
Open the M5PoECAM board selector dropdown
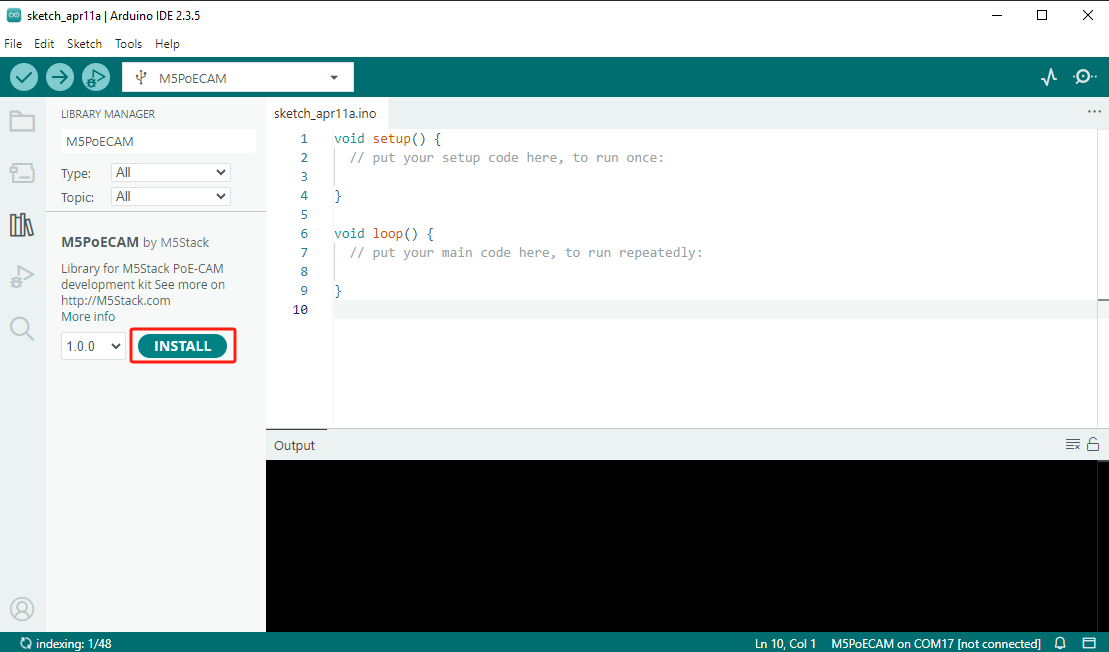click(x=238, y=78)
